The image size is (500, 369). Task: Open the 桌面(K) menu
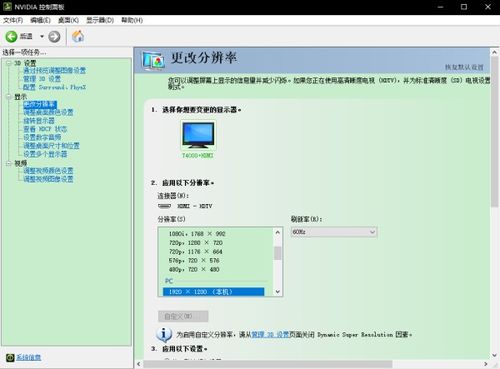pyautogui.click(x=68, y=20)
